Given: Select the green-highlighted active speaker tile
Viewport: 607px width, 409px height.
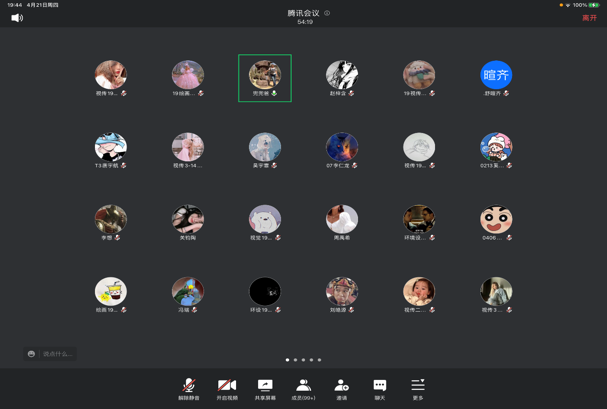Looking at the screenshot, I should pos(265,77).
